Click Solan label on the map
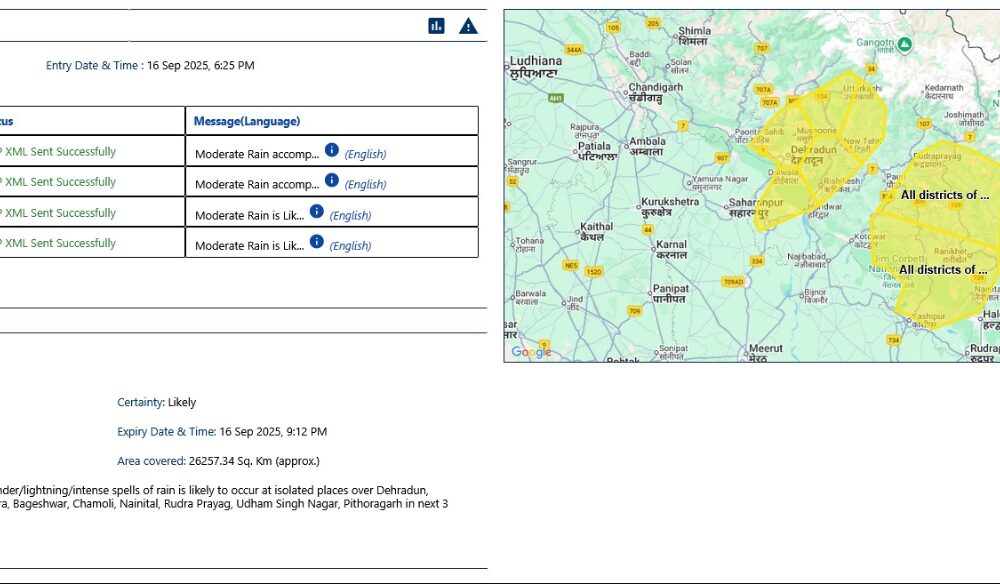Image resolution: width=1000 pixels, height=584 pixels. pos(680,66)
